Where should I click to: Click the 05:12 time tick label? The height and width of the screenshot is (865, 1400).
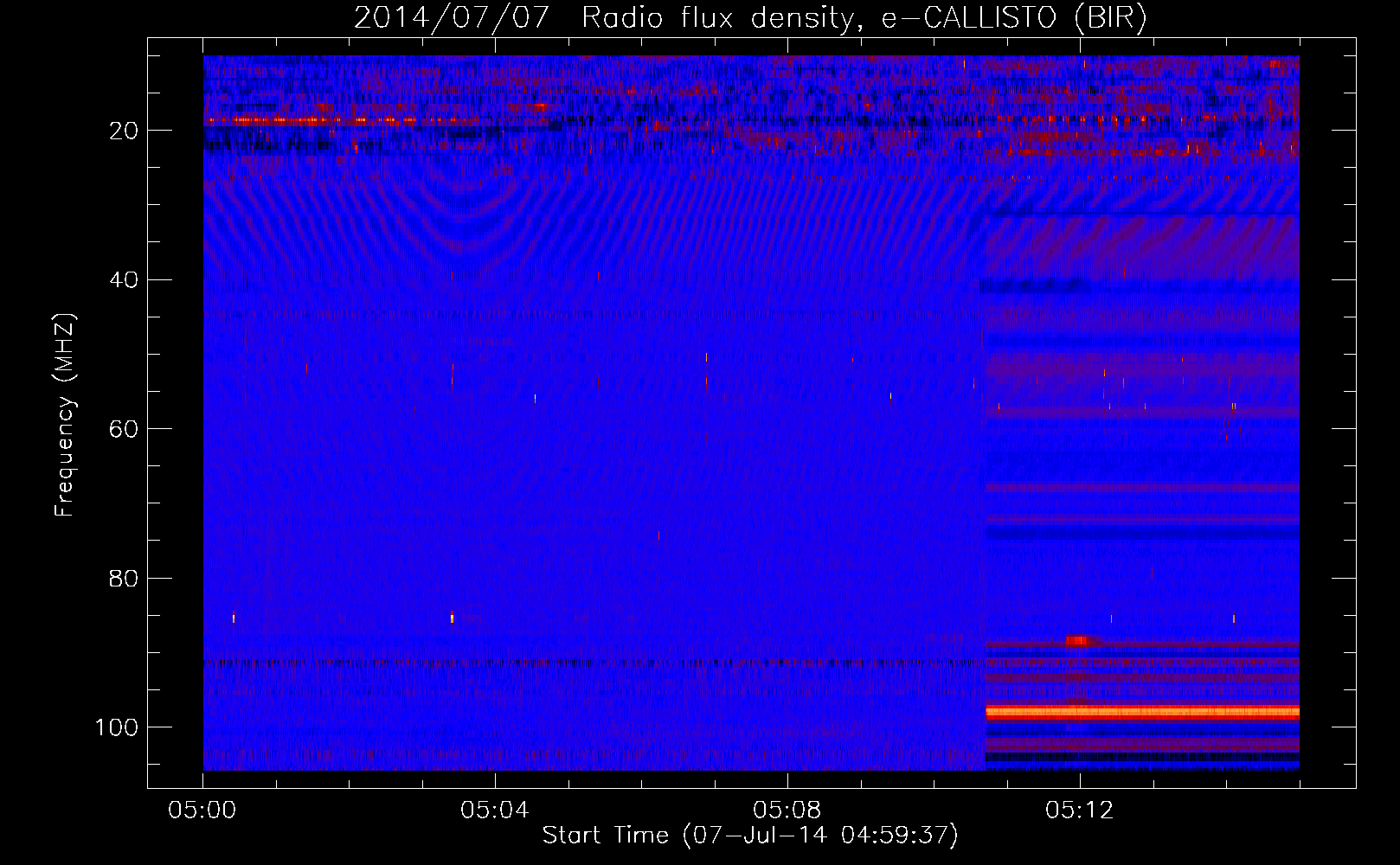(x=1080, y=811)
